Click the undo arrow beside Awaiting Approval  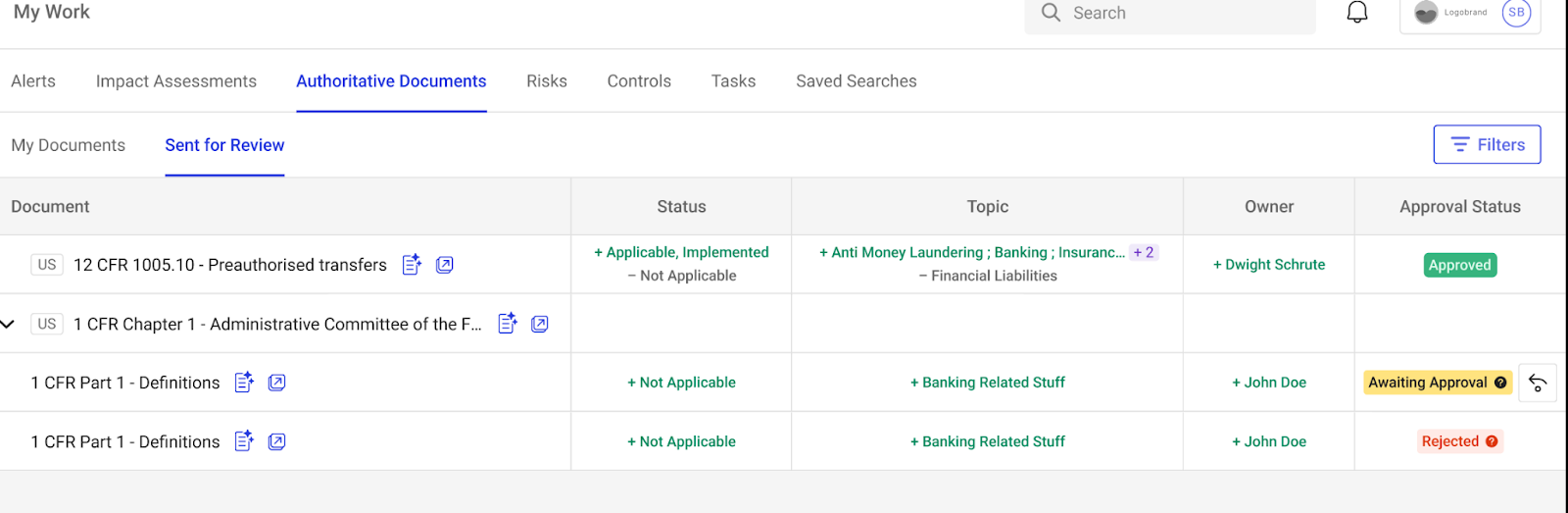(x=1538, y=383)
